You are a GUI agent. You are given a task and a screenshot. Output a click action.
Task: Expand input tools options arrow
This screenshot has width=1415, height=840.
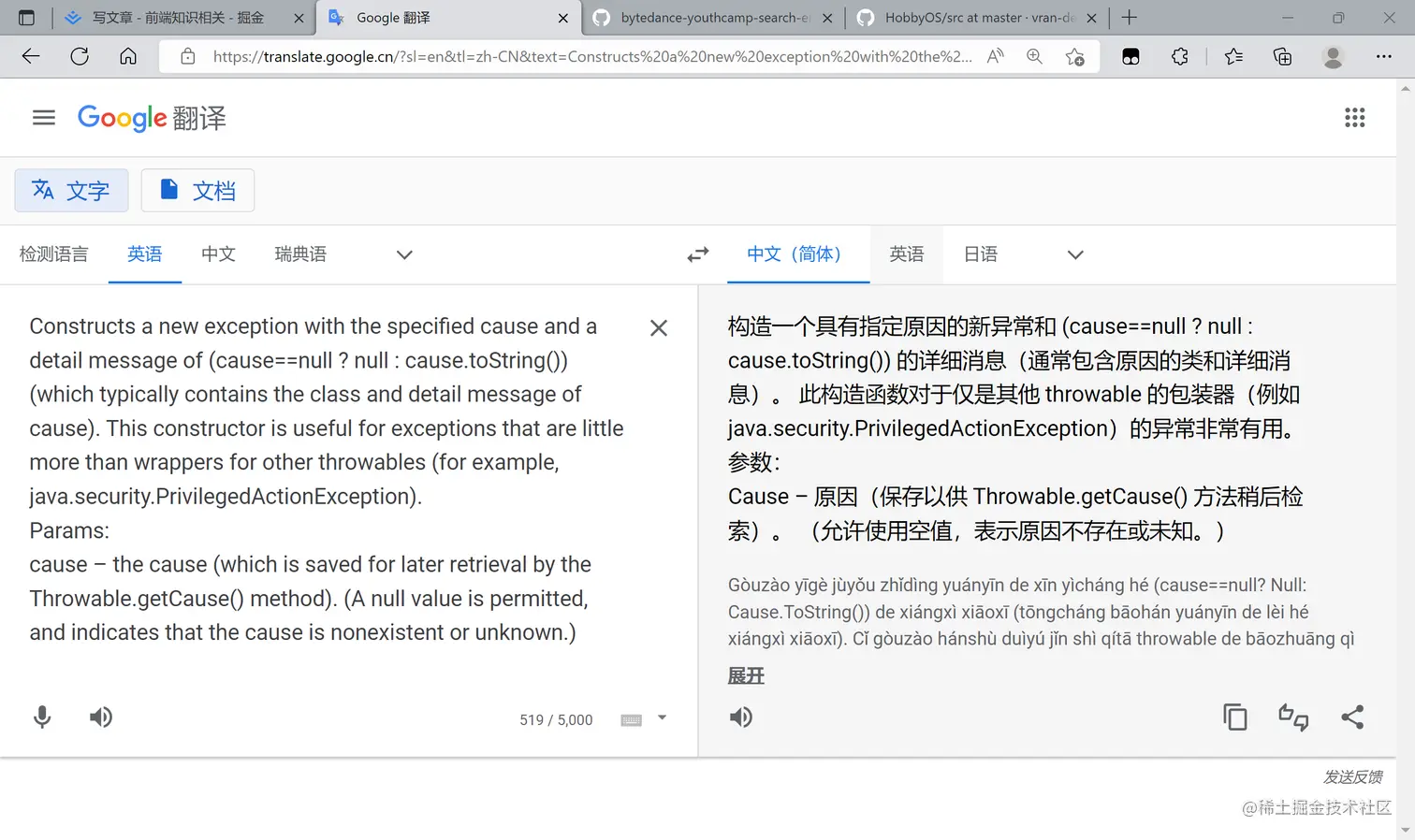tap(662, 718)
